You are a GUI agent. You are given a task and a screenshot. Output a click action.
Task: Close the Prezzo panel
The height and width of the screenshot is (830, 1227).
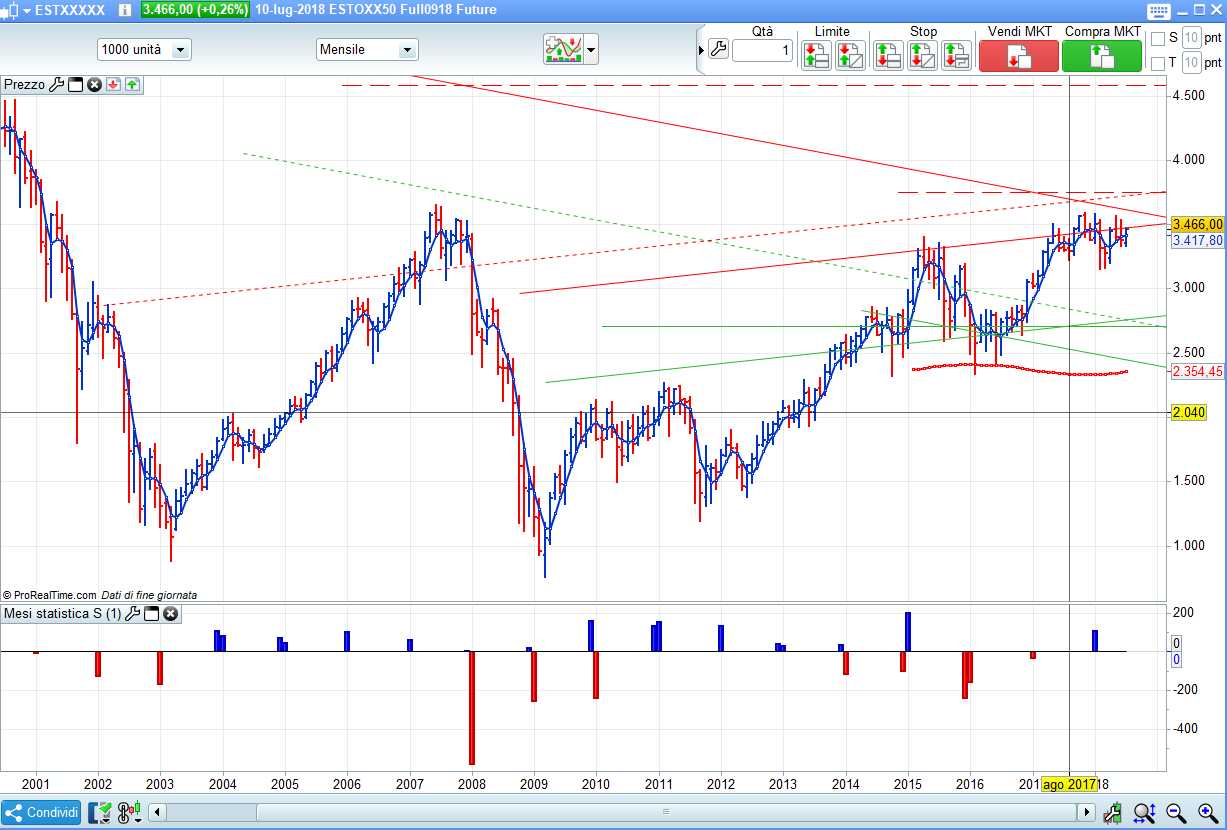pyautogui.click(x=94, y=85)
